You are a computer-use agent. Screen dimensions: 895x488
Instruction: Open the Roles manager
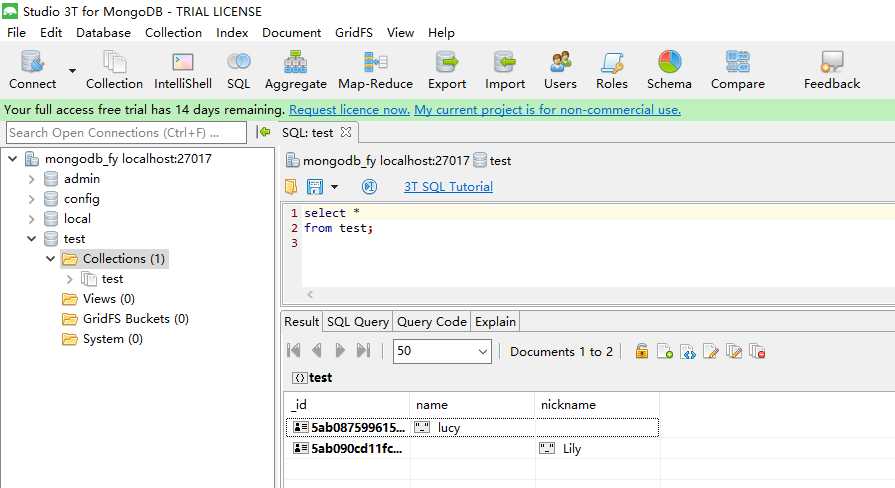611,70
